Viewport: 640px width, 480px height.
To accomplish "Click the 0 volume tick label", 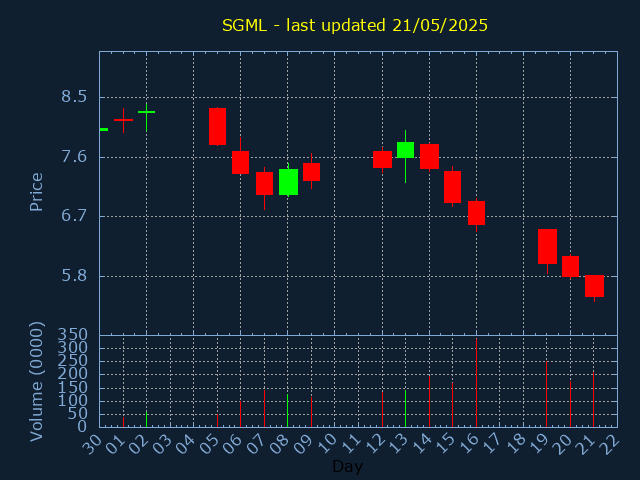I will (x=82, y=427).
